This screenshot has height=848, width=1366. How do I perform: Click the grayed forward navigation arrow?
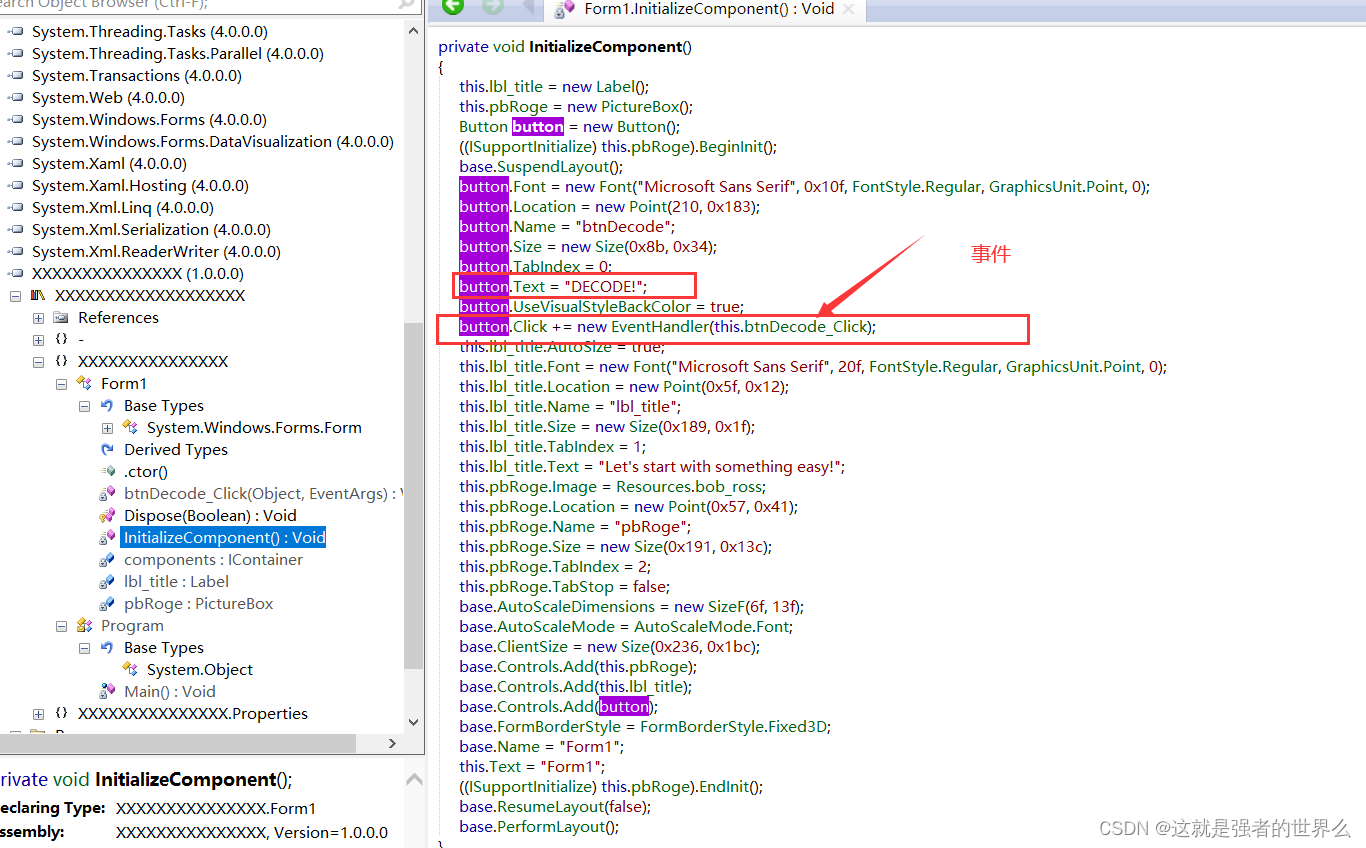coord(493,7)
